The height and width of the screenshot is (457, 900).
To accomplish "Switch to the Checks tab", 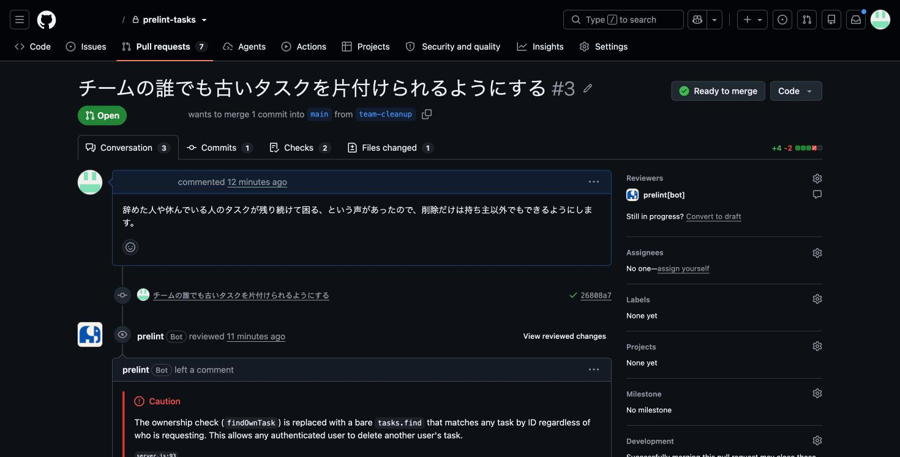I will [x=300, y=148].
